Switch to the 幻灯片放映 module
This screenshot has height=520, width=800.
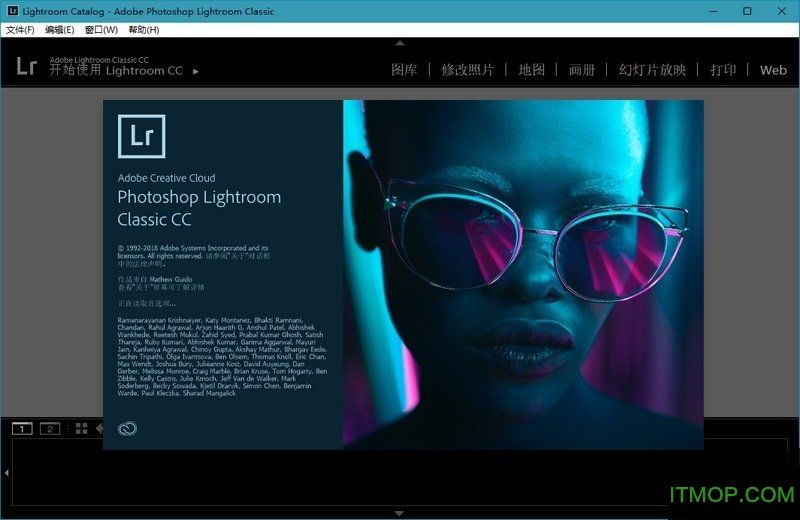tap(652, 70)
